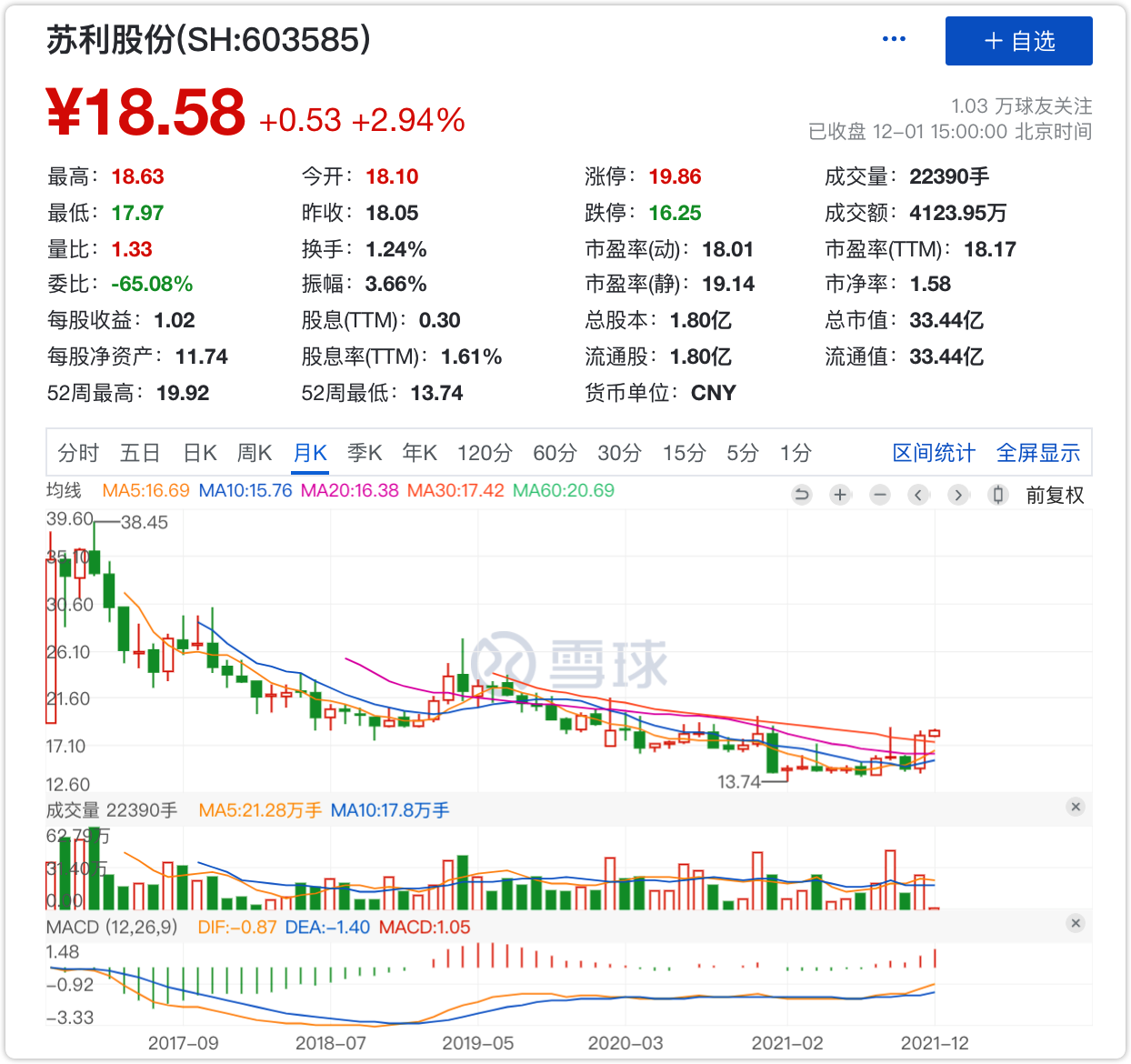The image size is (1131, 1064).
Task: Close the volume (成交量) indicator panel
Action: pos(1076,807)
